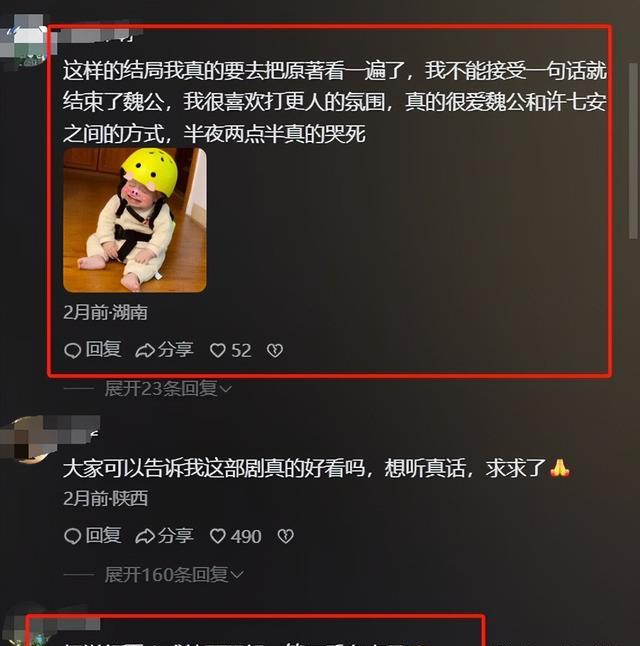The image size is (640, 646).
Task: Open the crying baby image thumbnail
Action: tap(135, 220)
